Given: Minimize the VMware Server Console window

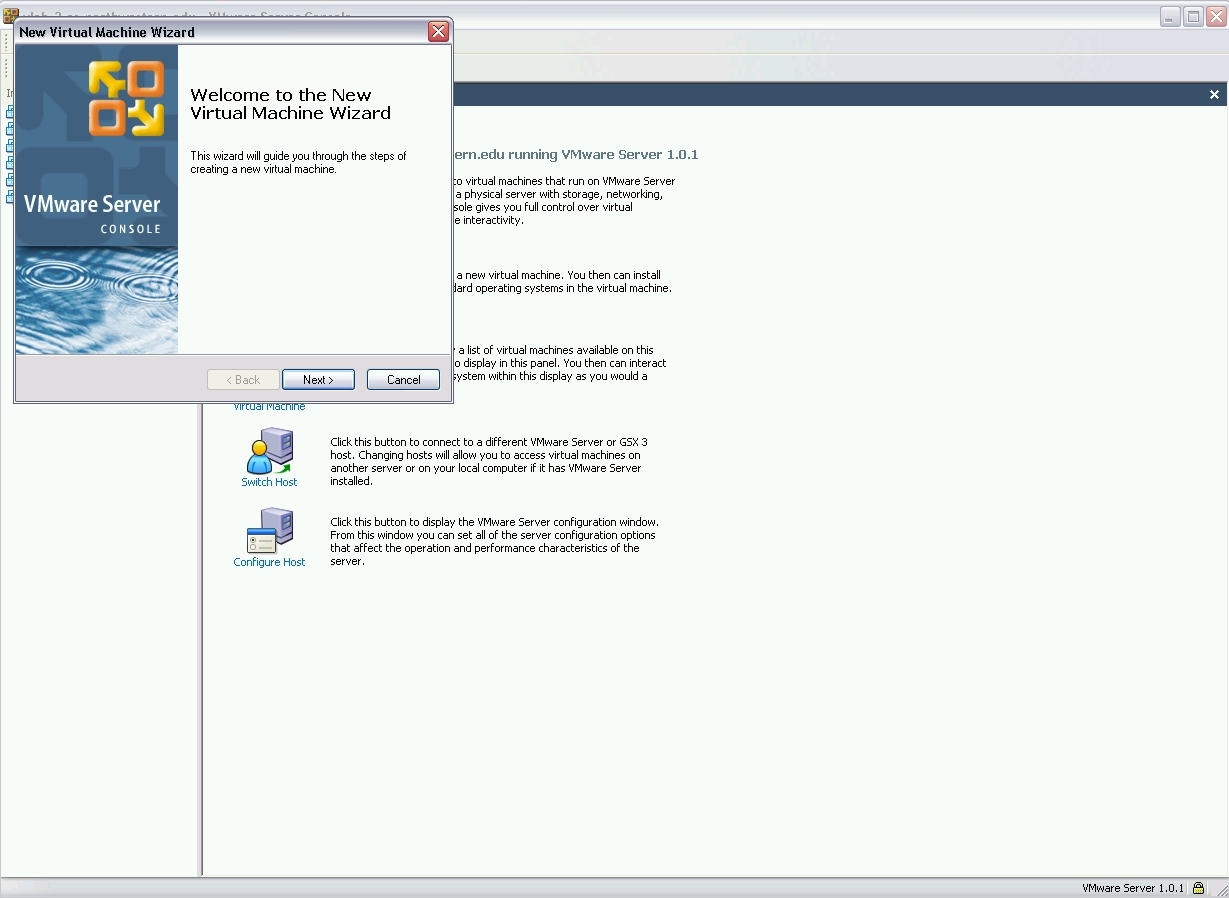Looking at the screenshot, I should click(1169, 17).
